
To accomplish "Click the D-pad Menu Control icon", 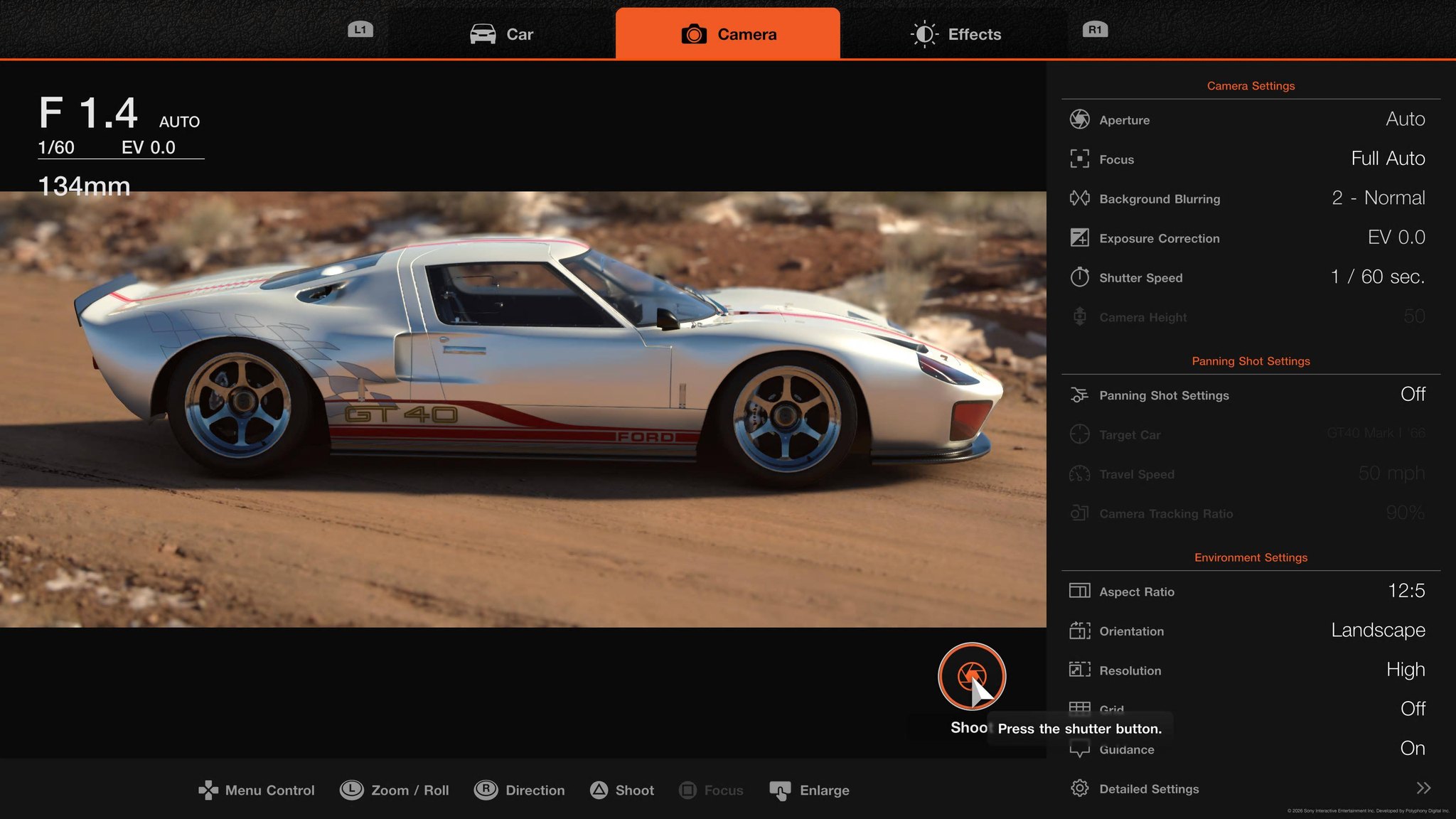I will pyautogui.click(x=208, y=790).
